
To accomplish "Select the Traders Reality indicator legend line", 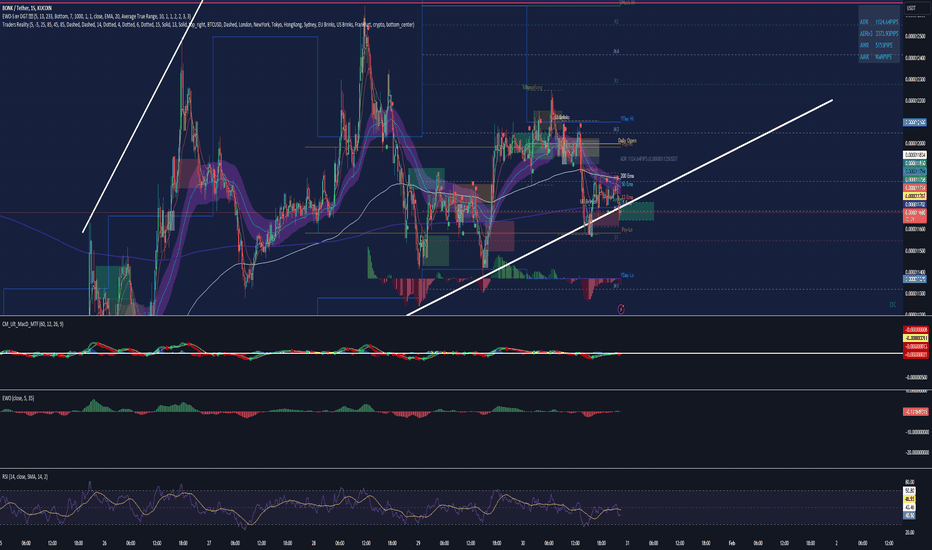I will click(x=208, y=24).
